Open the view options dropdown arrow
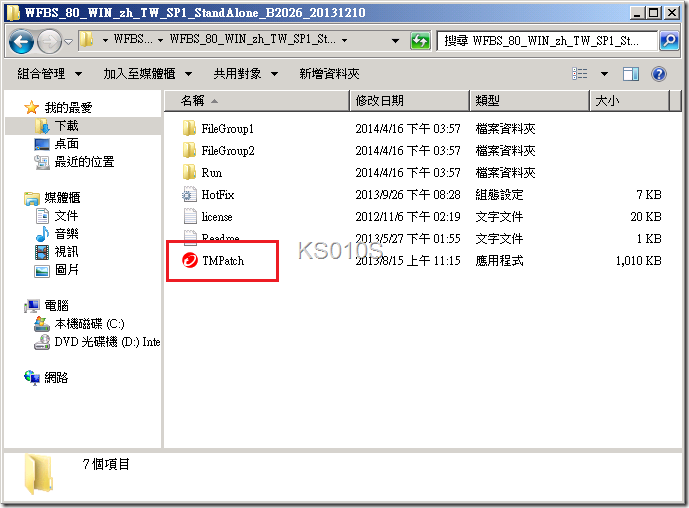The image size is (689, 508). point(605,74)
